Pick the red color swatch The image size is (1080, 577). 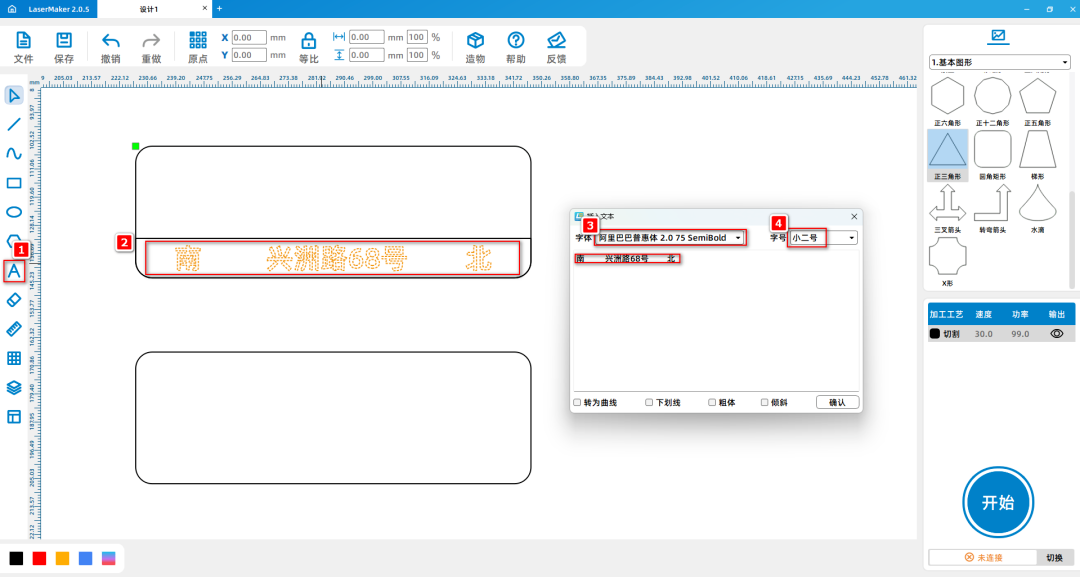pyautogui.click(x=39, y=558)
